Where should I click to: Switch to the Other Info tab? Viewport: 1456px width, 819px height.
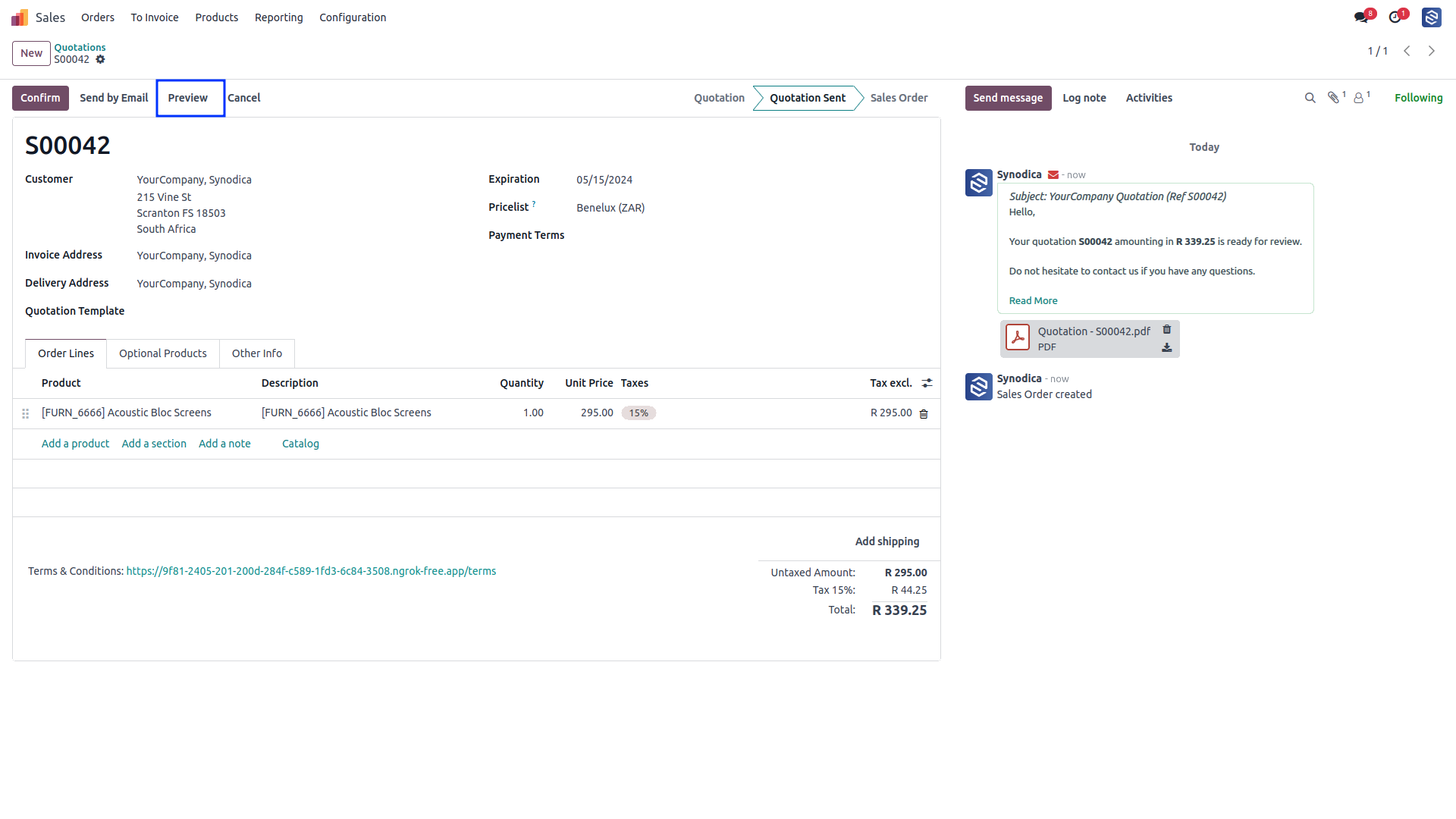[257, 353]
